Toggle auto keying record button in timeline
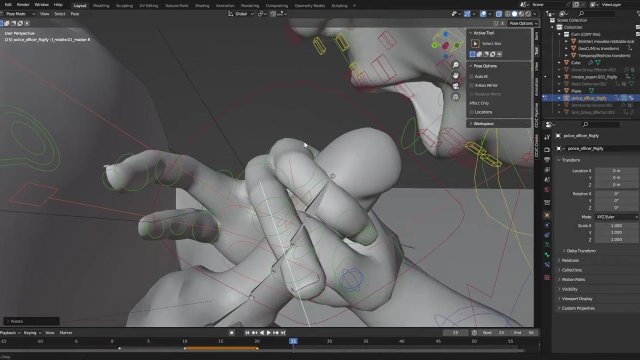640x360 pixels. click(x=231, y=333)
